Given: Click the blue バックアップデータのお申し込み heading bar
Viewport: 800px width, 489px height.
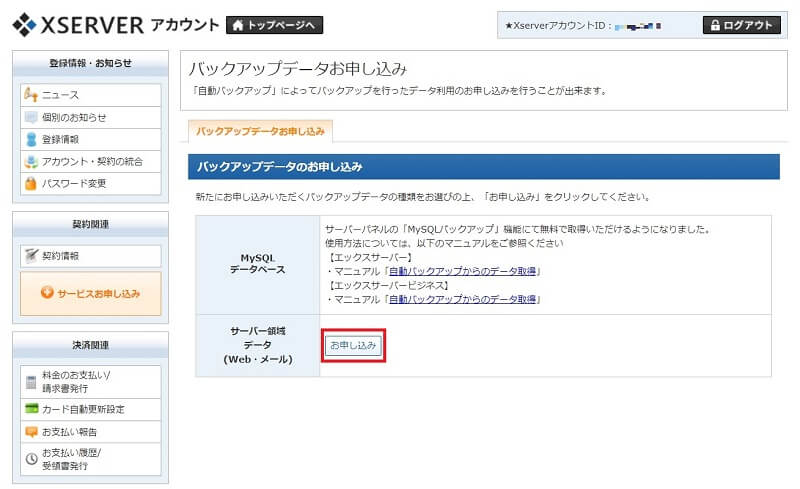Looking at the screenshot, I should [484, 166].
